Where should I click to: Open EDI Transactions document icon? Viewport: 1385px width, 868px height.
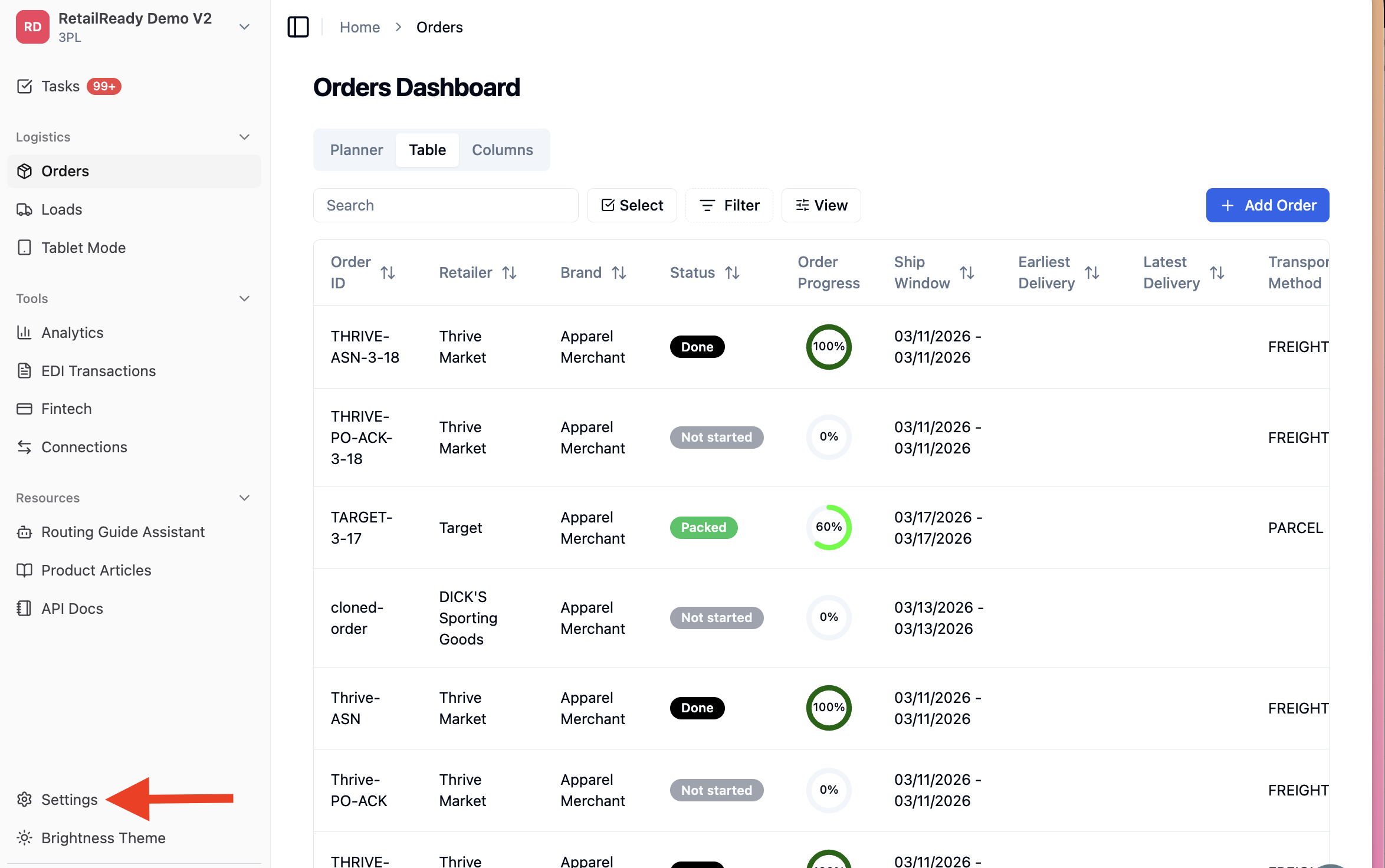pyautogui.click(x=25, y=371)
